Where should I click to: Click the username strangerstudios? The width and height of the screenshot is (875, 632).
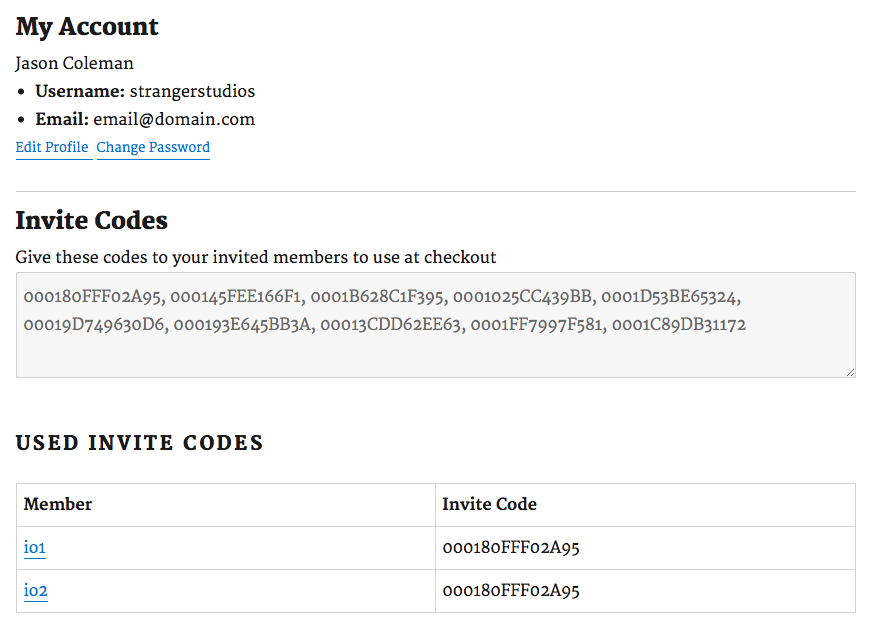tap(192, 91)
